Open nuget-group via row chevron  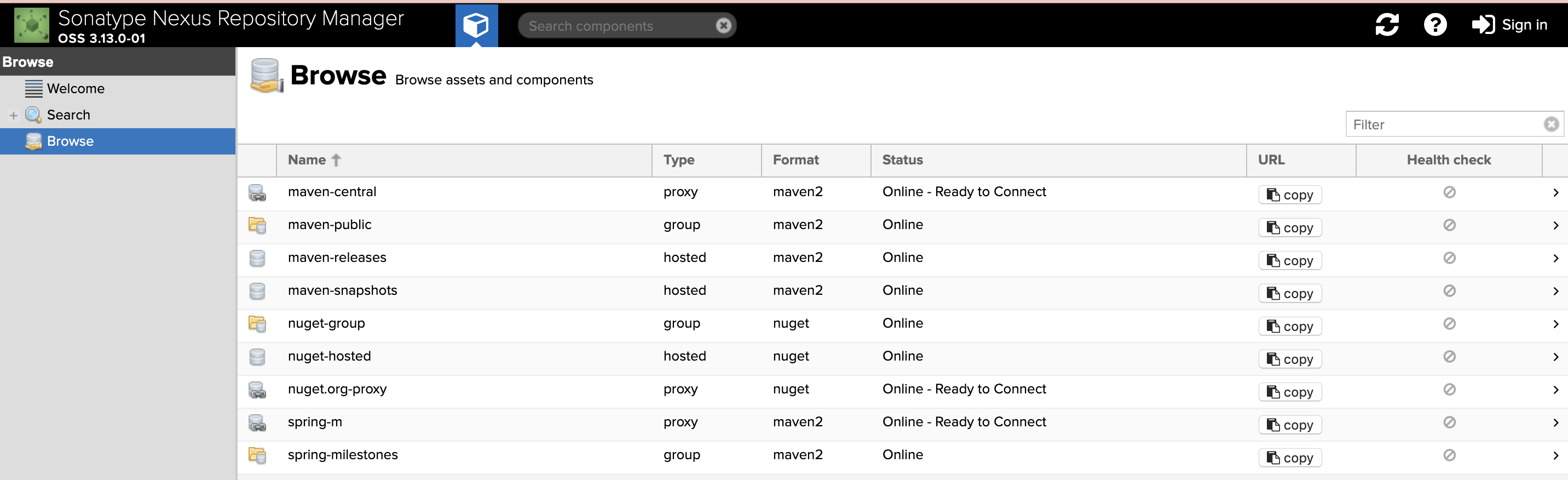click(1556, 324)
